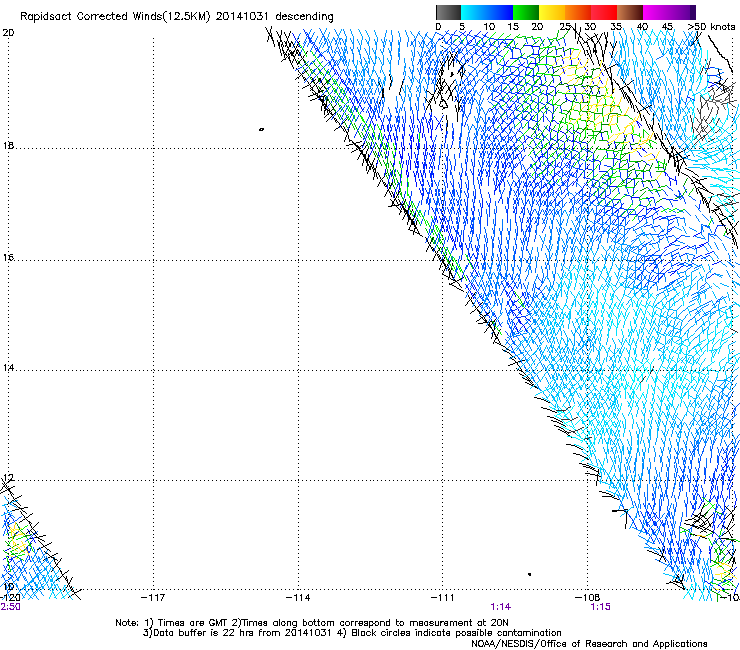Image resolution: width=740 pixels, height=650 pixels.
Task: Click the latitude label '18' on left axis
Action: coord(8,145)
